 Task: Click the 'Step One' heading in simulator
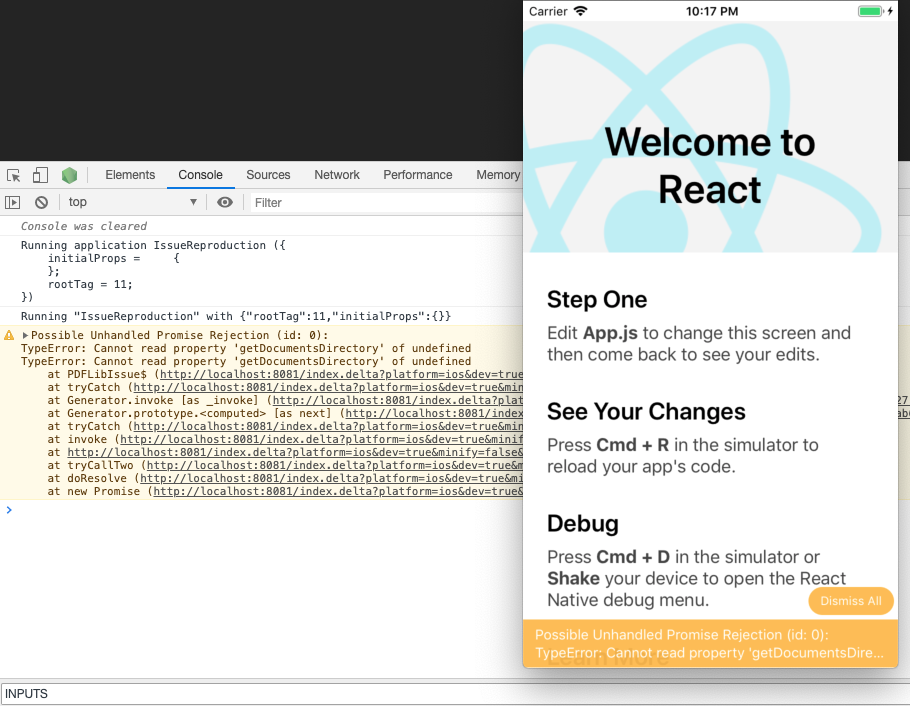click(597, 300)
